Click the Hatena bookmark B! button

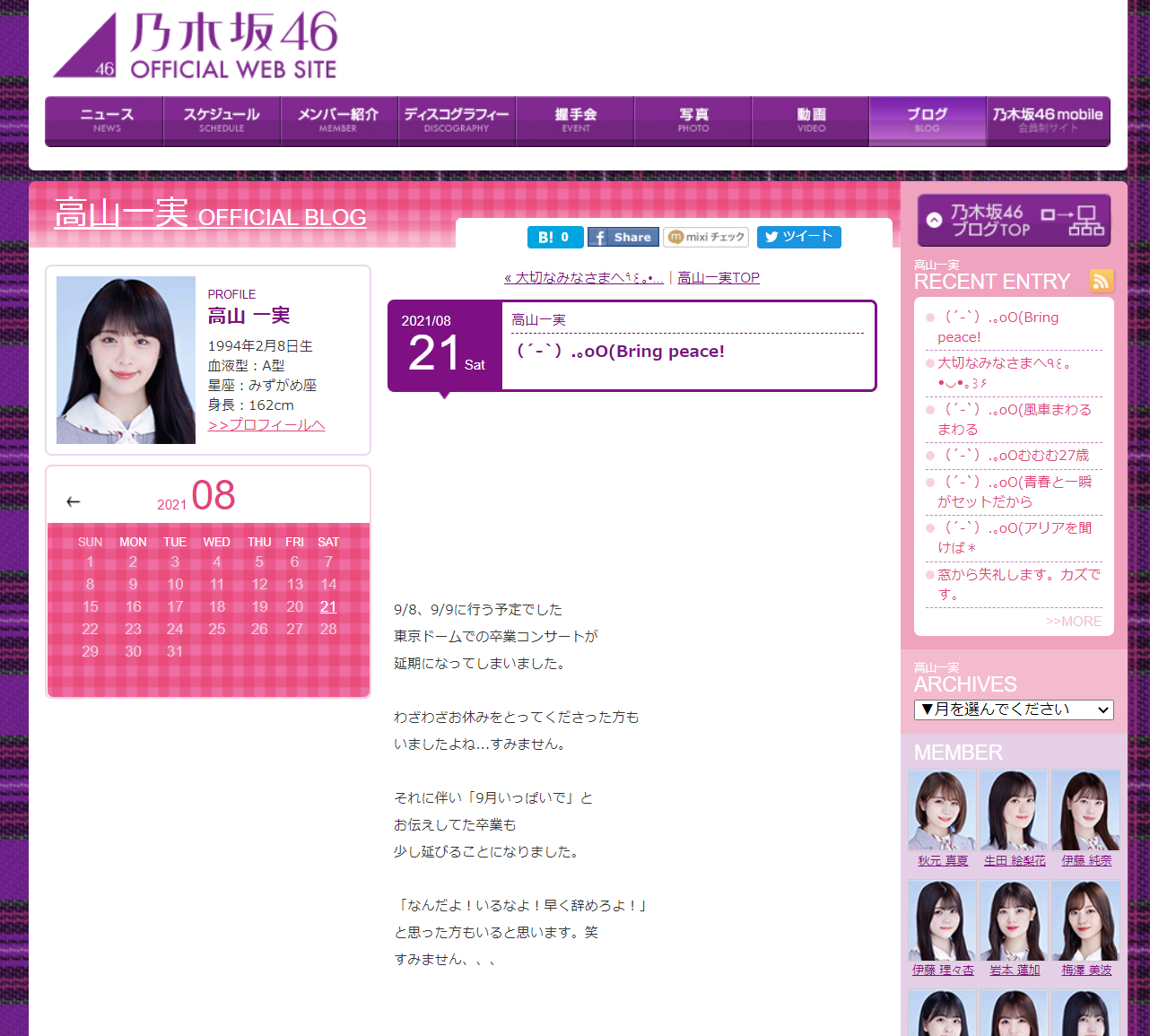click(554, 237)
